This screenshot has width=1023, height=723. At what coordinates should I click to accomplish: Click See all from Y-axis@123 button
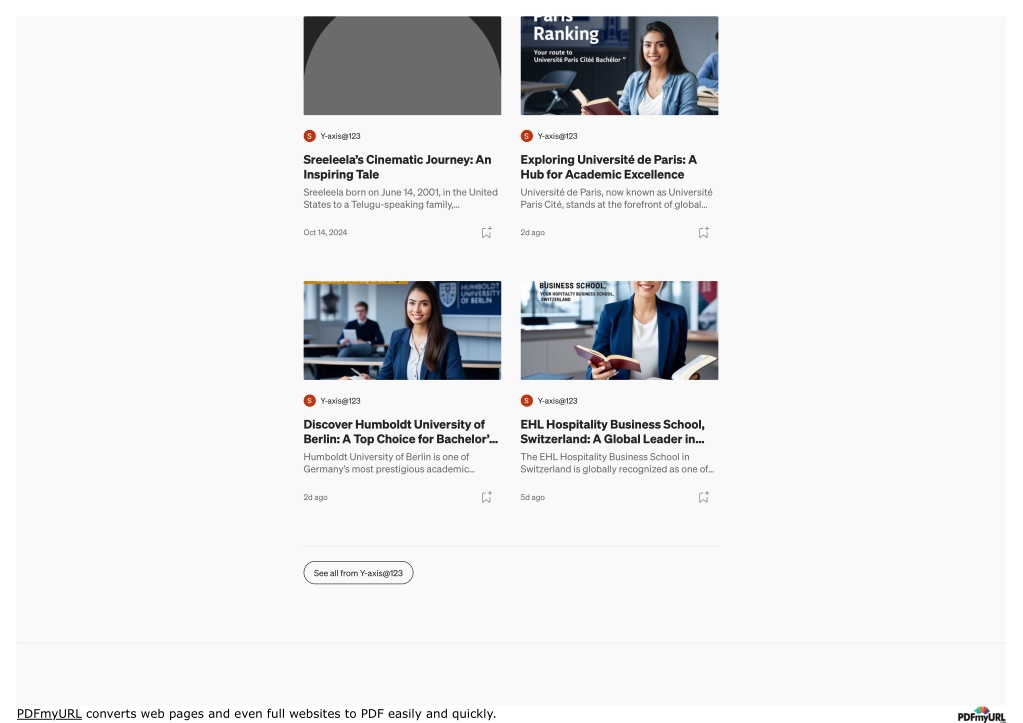[358, 573]
